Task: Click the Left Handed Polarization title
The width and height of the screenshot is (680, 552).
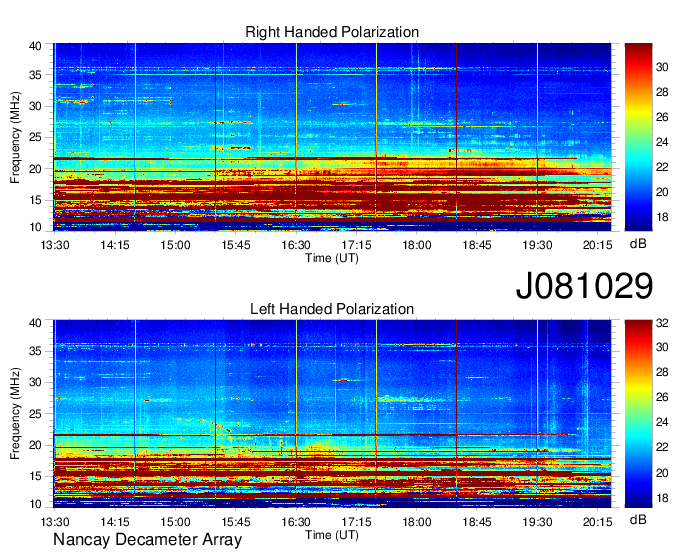Action: (x=332, y=309)
